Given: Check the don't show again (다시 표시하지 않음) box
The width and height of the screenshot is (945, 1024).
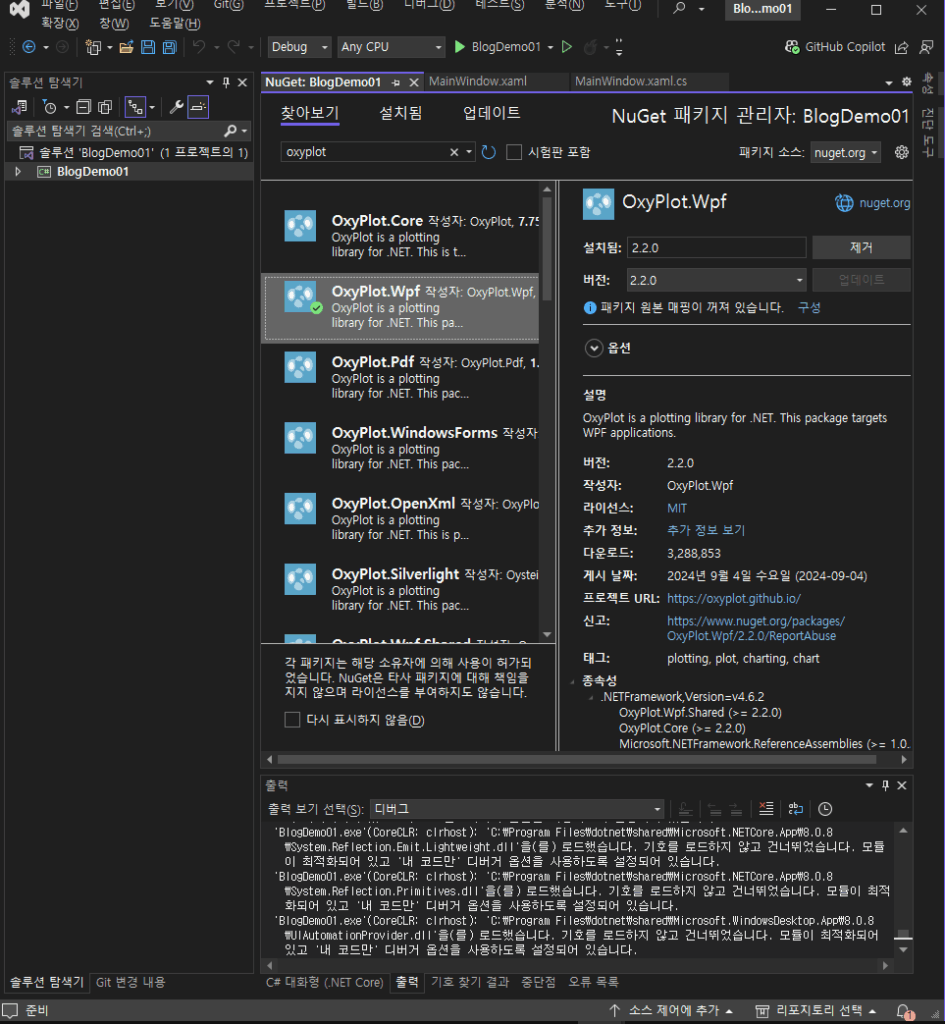Looking at the screenshot, I should (x=293, y=720).
